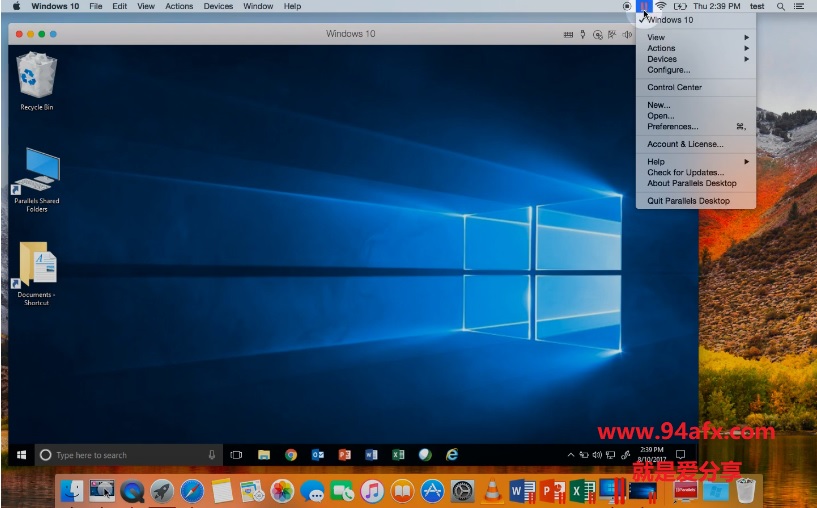This screenshot has width=817, height=508.
Task: Open the Edit menu in Mac menu bar
Action: [119, 6]
